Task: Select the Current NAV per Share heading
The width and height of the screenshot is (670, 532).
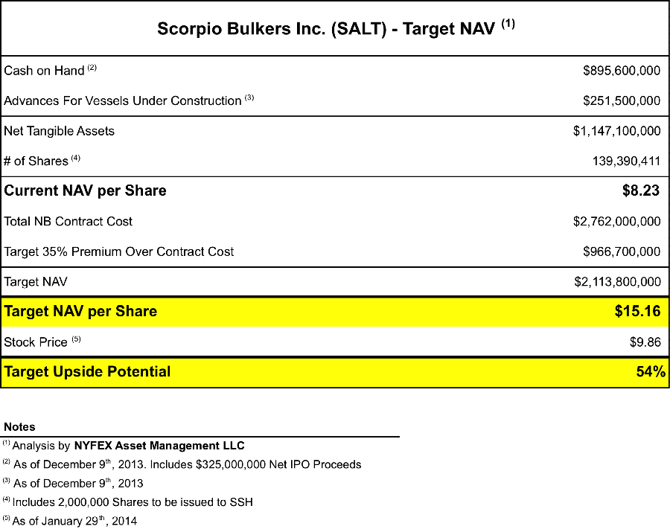Action: coord(85,191)
